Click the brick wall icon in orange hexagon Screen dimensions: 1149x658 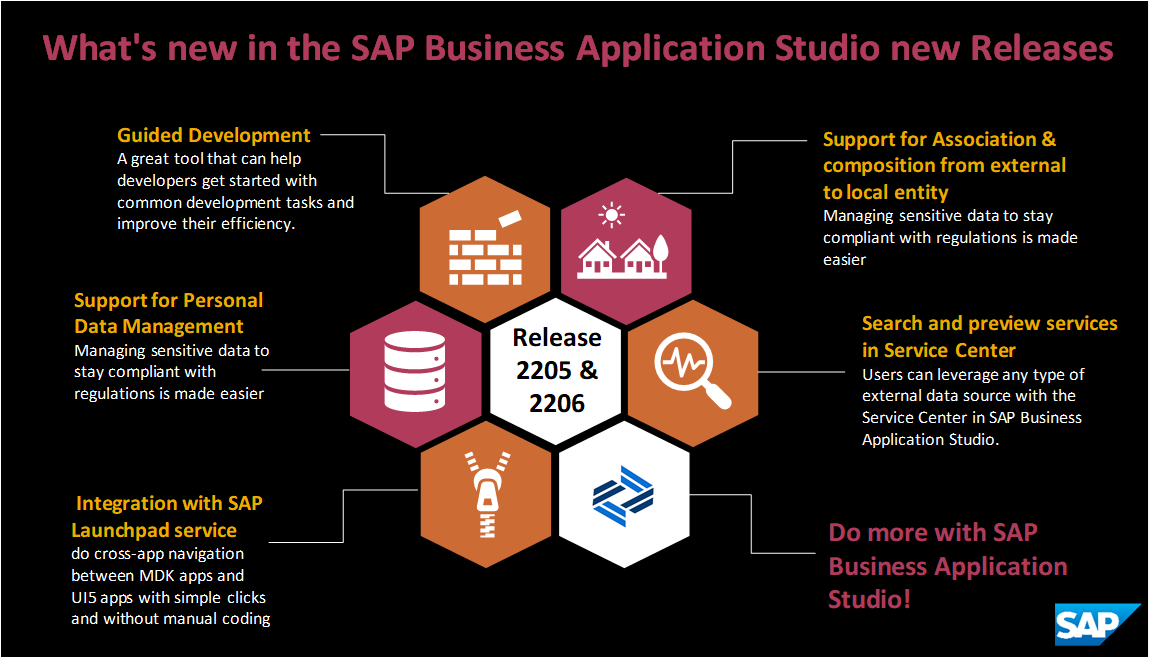click(x=485, y=248)
